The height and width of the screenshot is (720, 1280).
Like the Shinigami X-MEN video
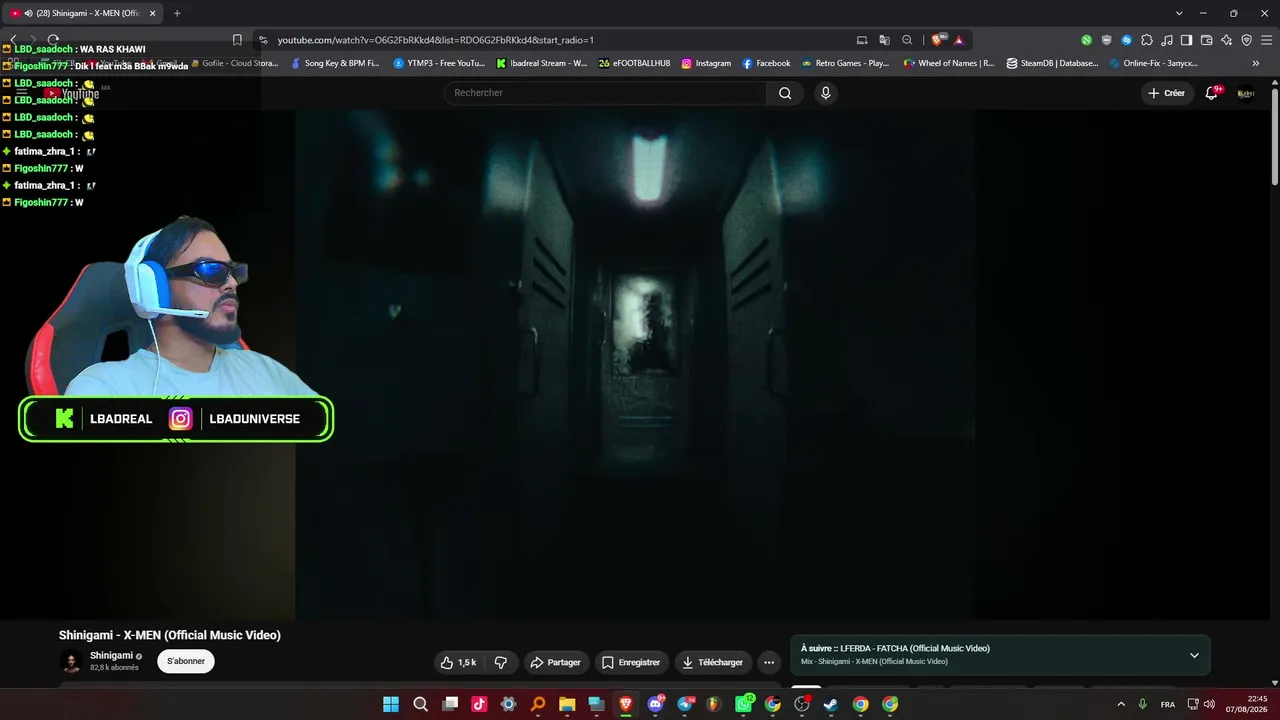459,662
